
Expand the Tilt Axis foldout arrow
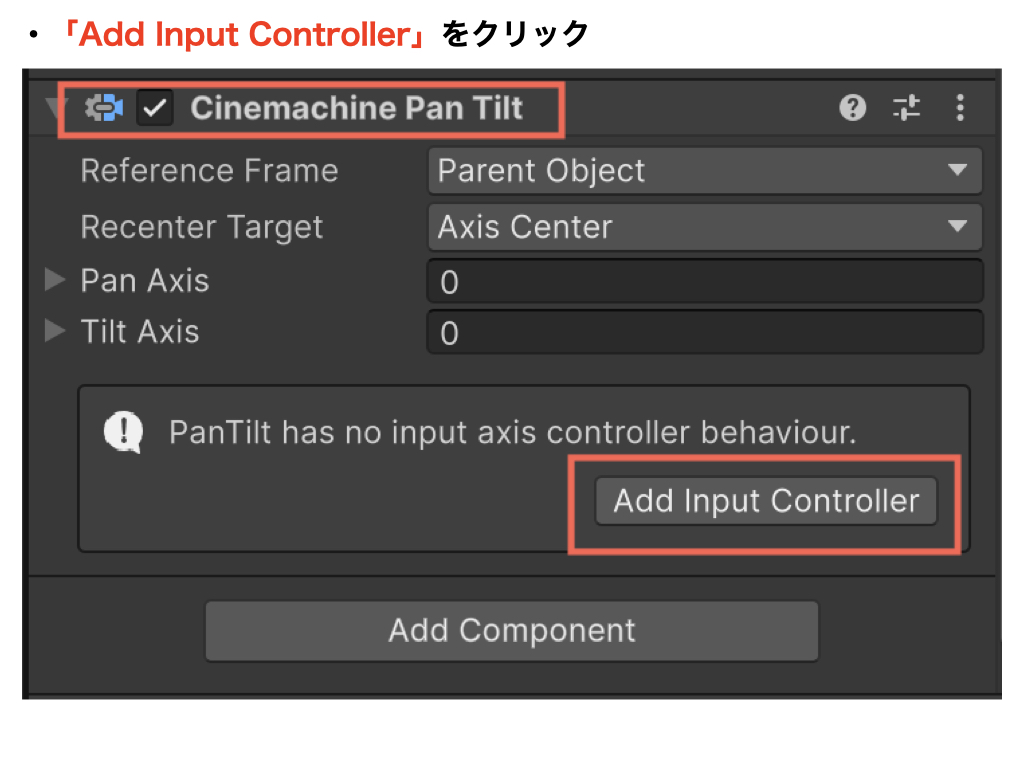[x=55, y=332]
